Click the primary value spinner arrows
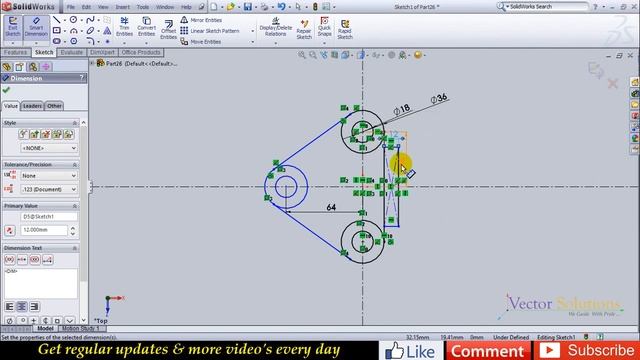 click(73, 231)
